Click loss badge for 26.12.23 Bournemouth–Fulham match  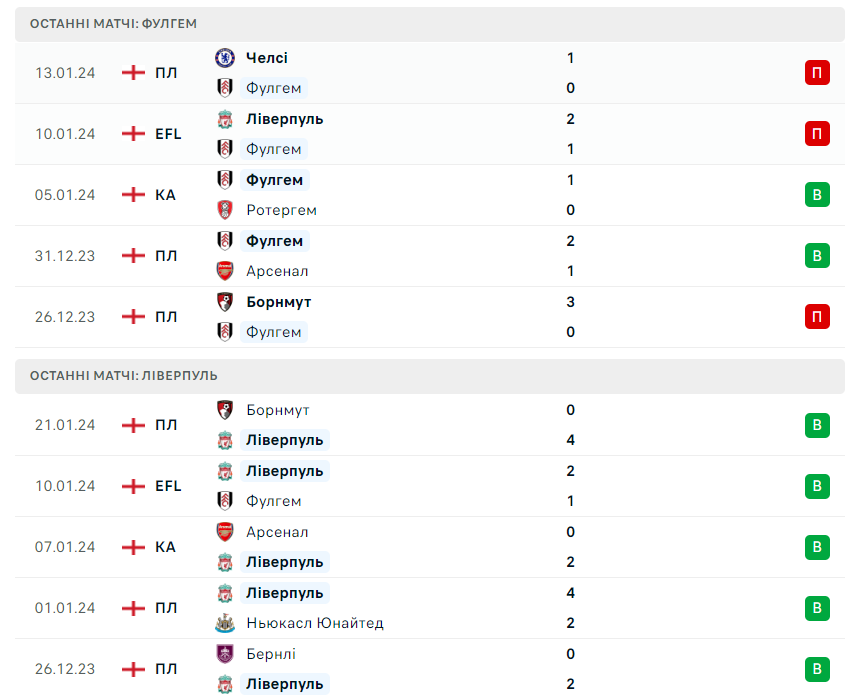click(817, 316)
